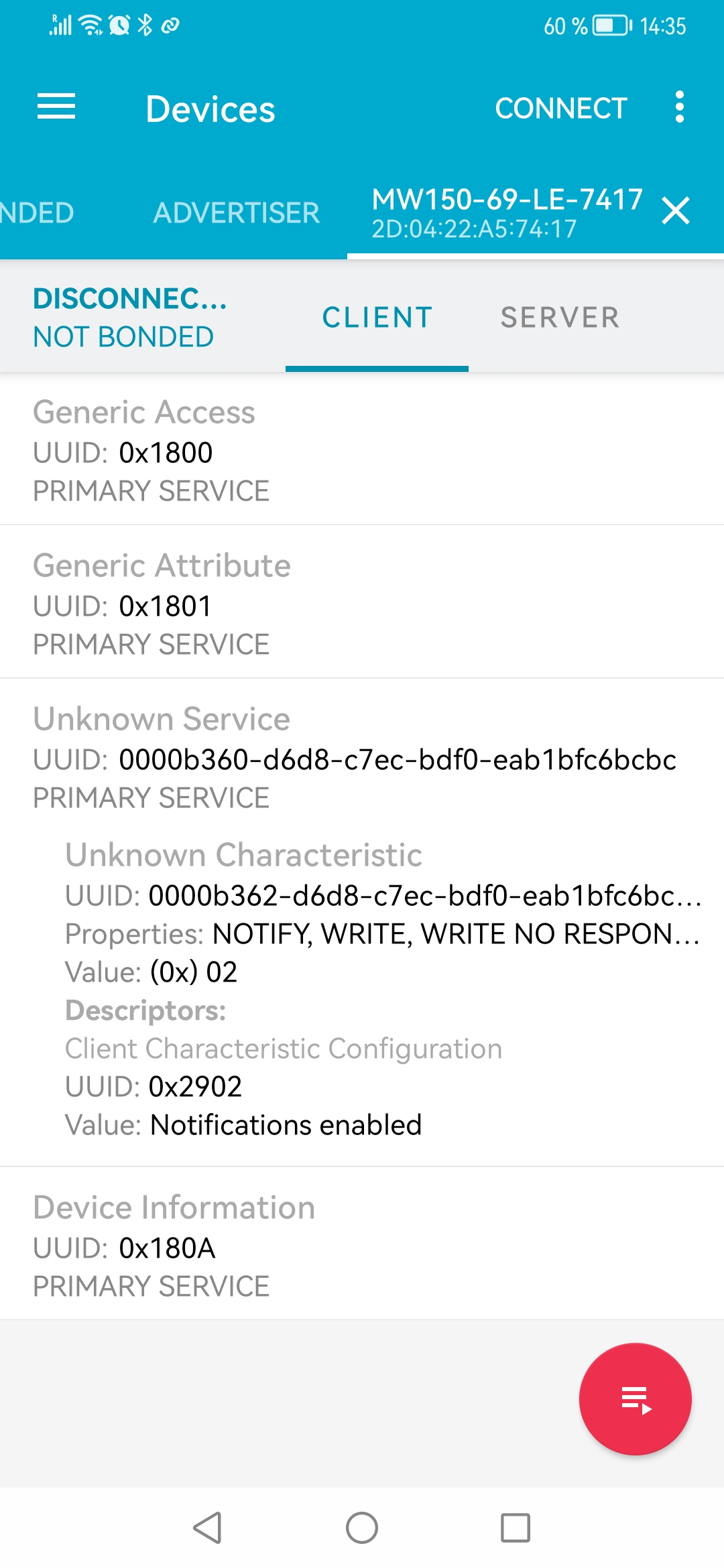This screenshot has width=724, height=1568.
Task: Open the three-dot overflow menu
Action: point(679,107)
